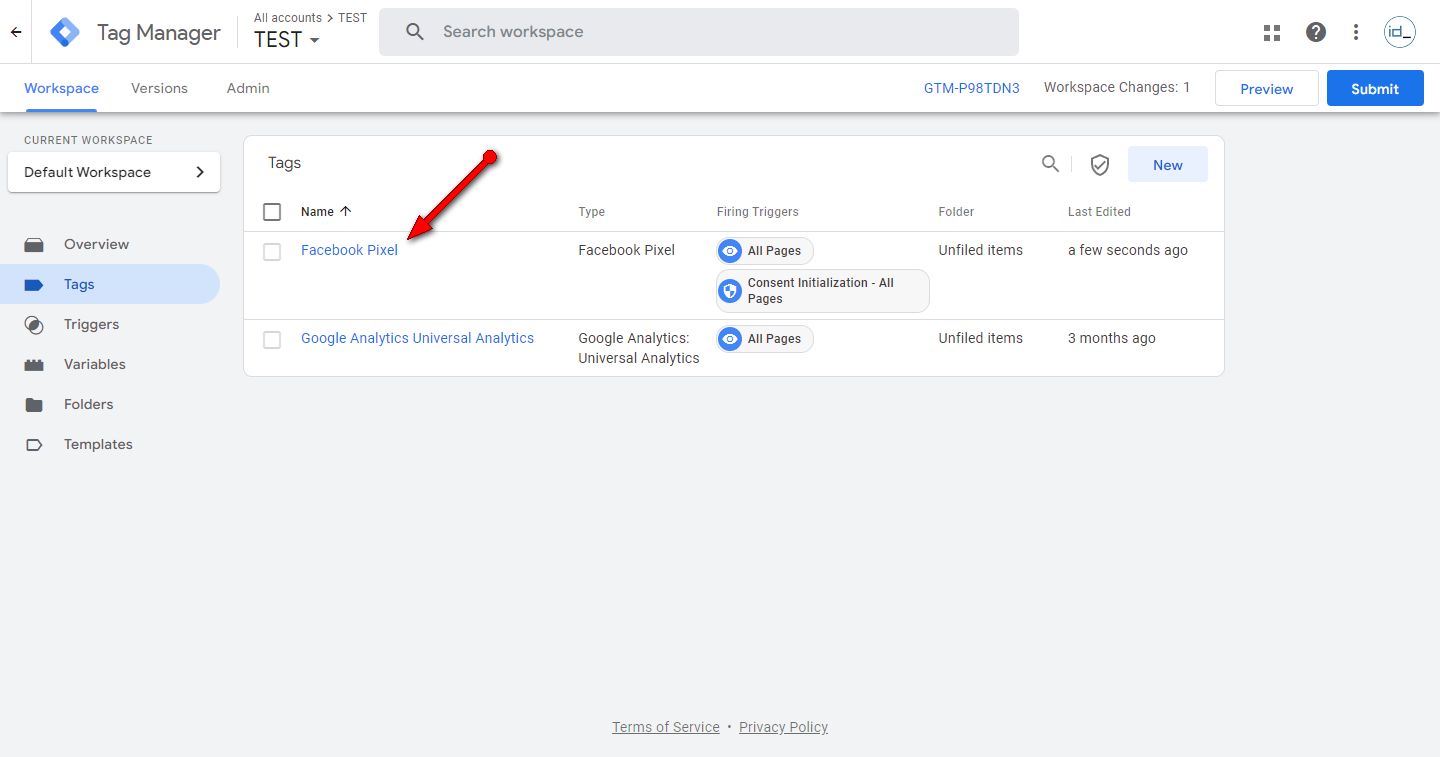The width and height of the screenshot is (1440, 757).
Task: Open the Facebook Pixel tag link
Action: pyautogui.click(x=349, y=250)
